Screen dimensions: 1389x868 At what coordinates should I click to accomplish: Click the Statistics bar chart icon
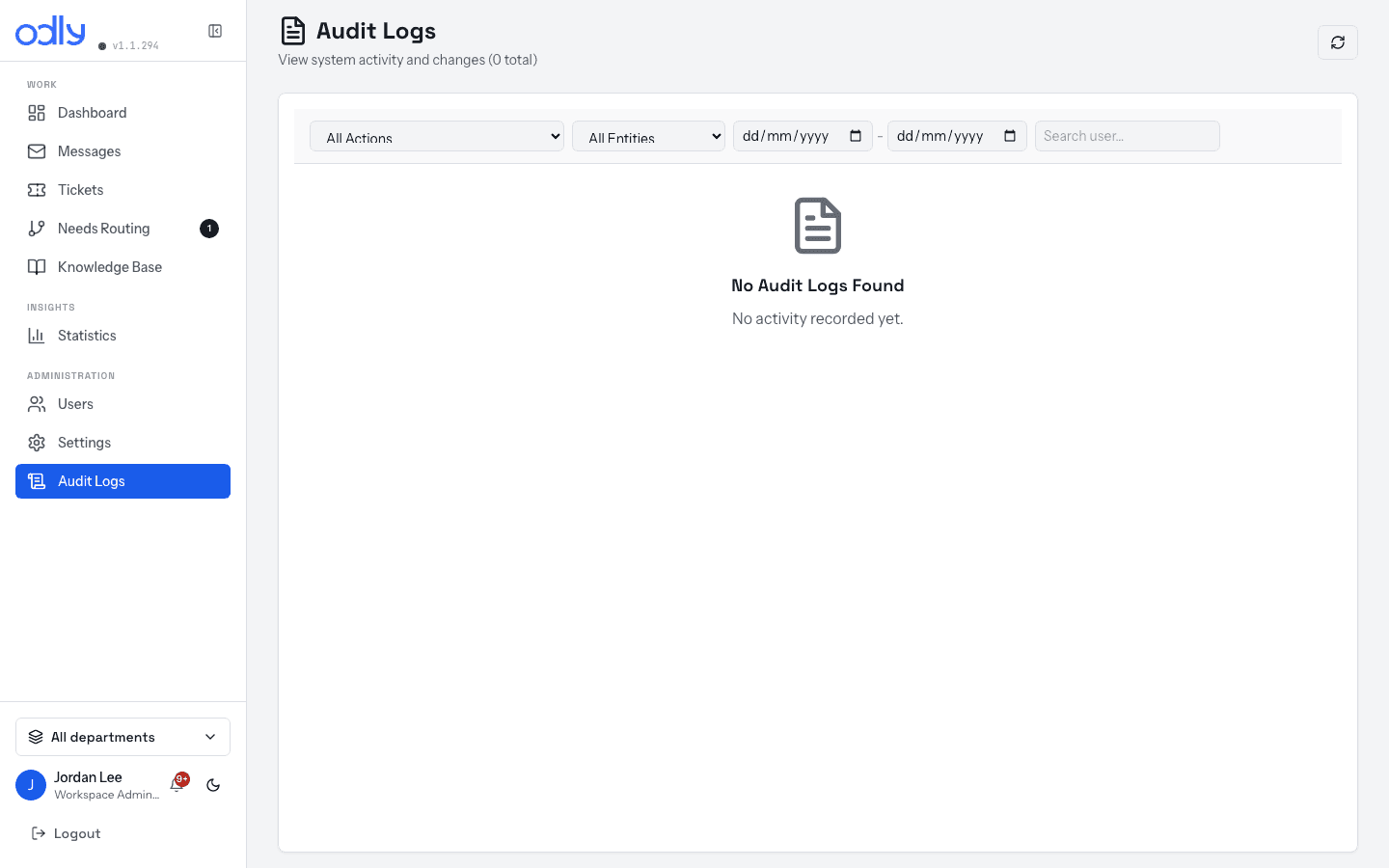37,336
